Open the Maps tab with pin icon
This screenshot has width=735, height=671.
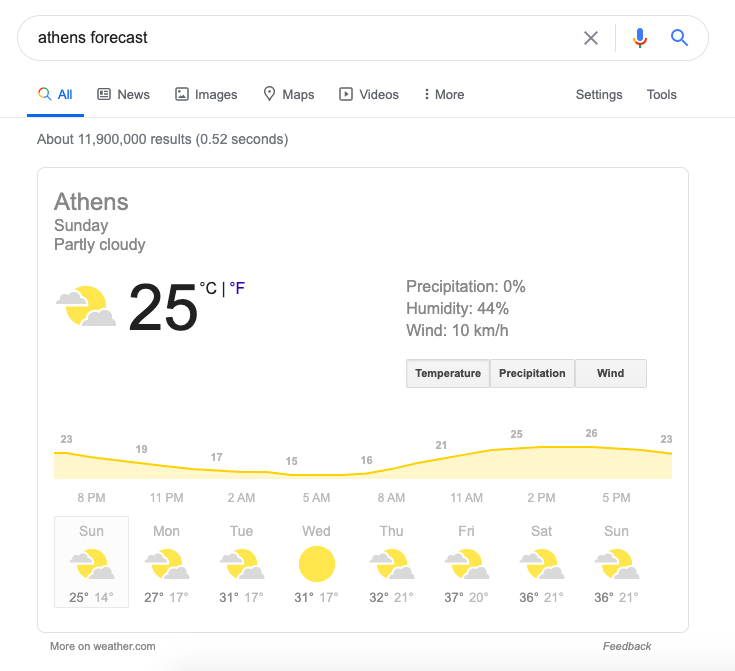pyautogui.click(x=288, y=94)
